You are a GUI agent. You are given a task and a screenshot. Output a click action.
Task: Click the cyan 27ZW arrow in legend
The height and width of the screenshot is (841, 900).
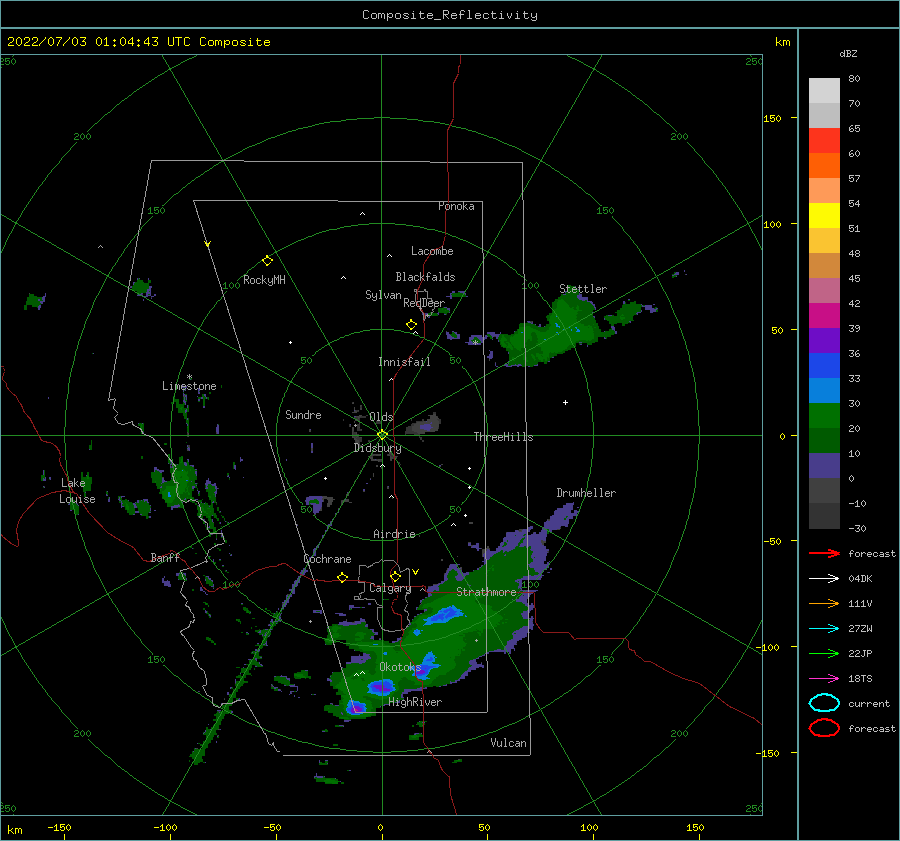824,629
